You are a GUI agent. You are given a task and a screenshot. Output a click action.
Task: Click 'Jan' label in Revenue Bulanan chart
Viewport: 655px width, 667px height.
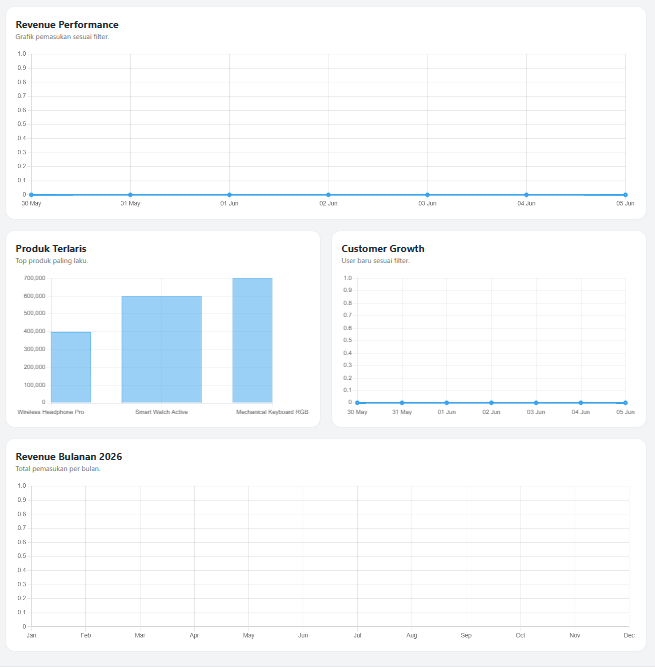coord(31,636)
